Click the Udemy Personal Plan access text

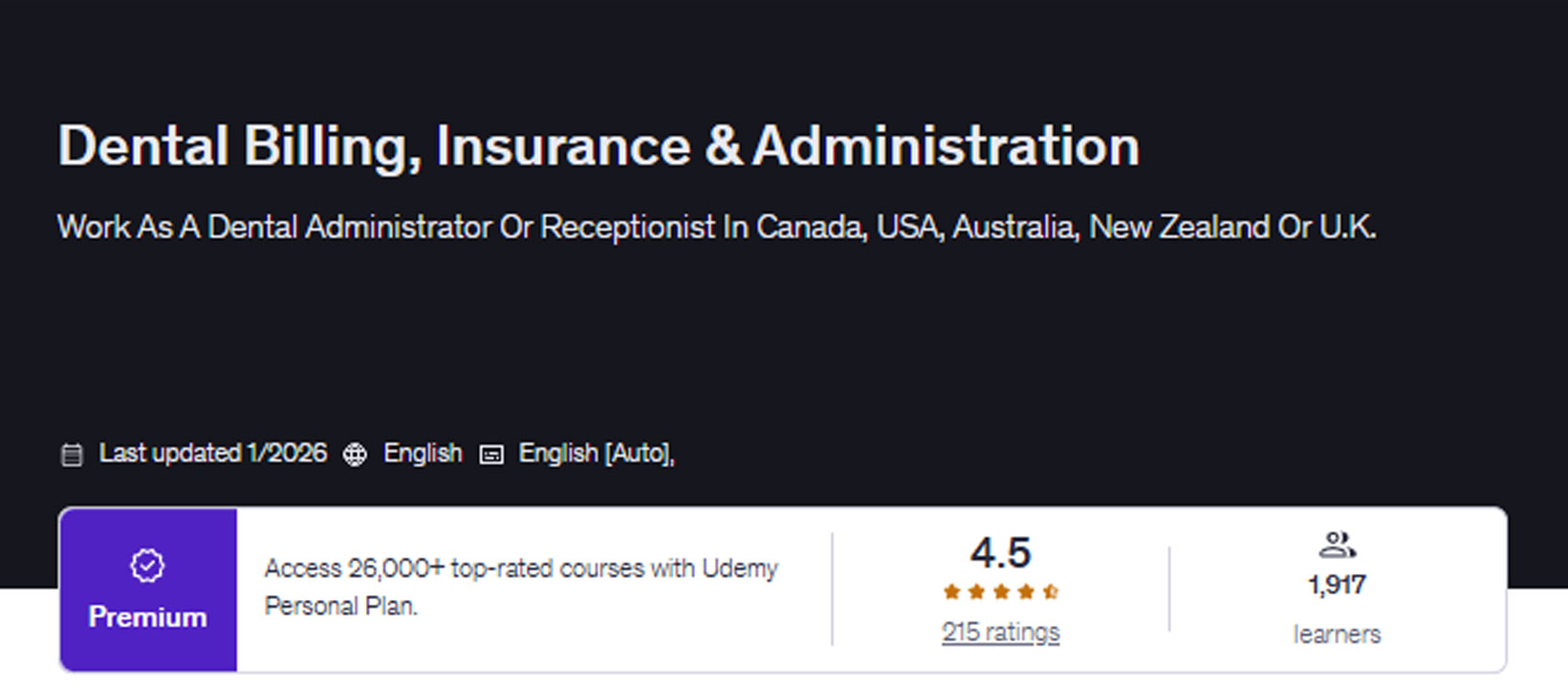tap(521, 587)
